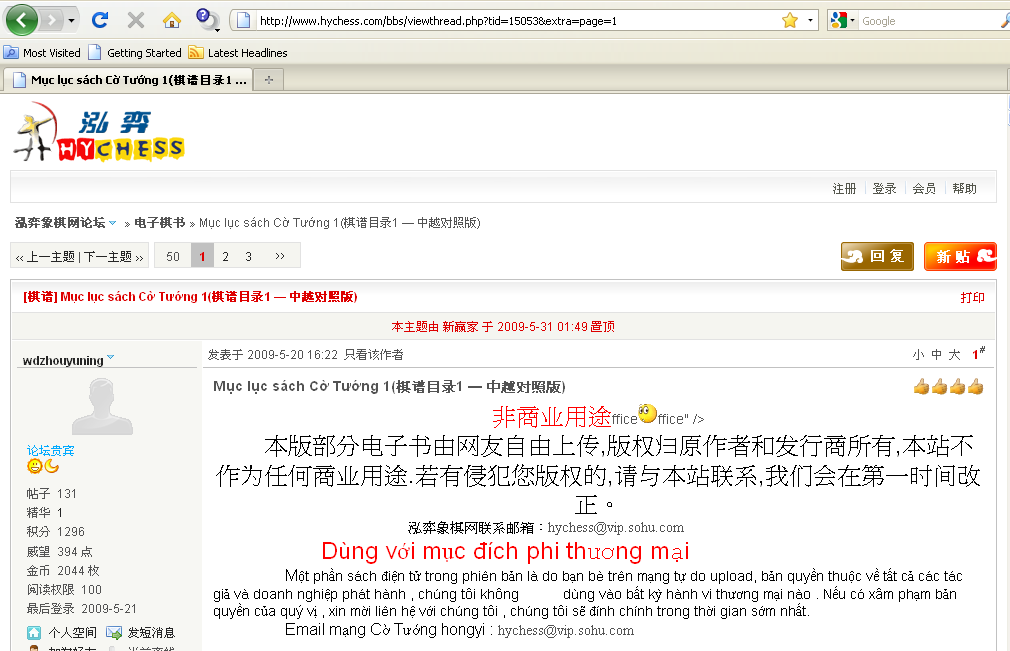Click 只看该作者 author-only filter
Image resolution: width=1010 pixels, height=651 pixels.
(x=374, y=355)
